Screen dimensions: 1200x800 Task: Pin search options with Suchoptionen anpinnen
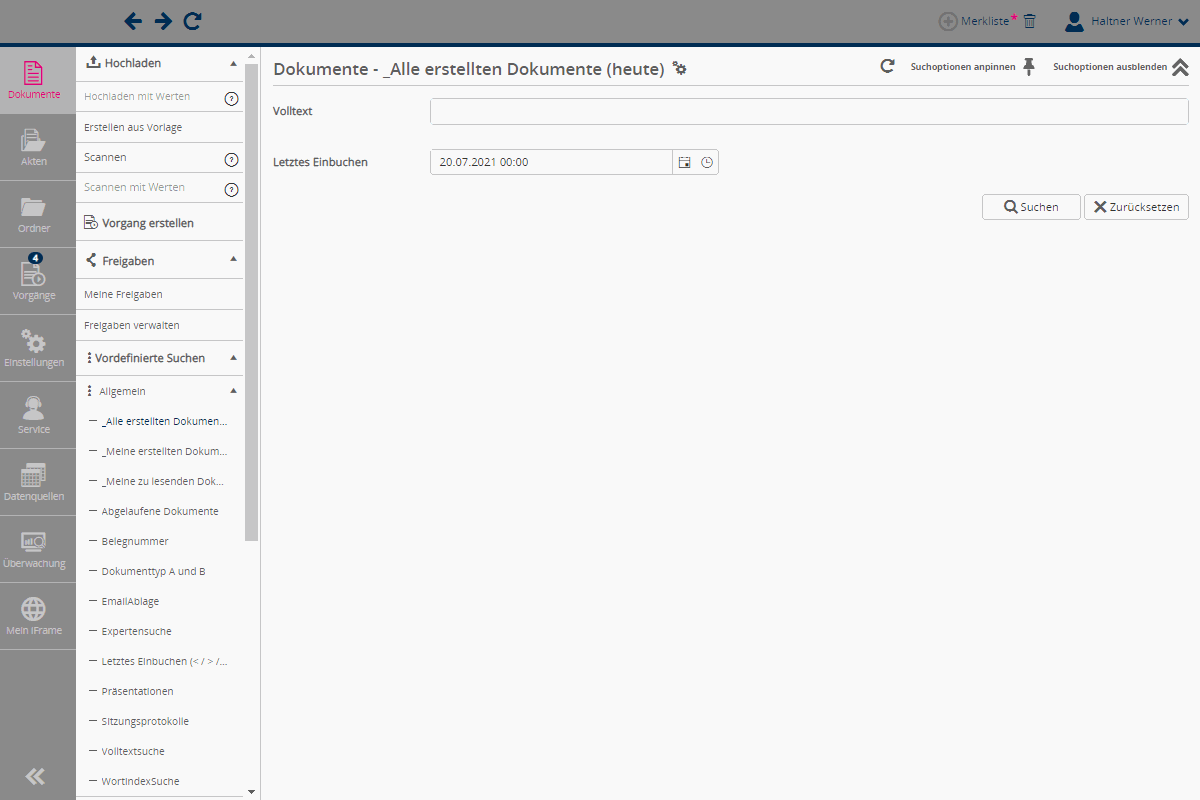[1028, 67]
